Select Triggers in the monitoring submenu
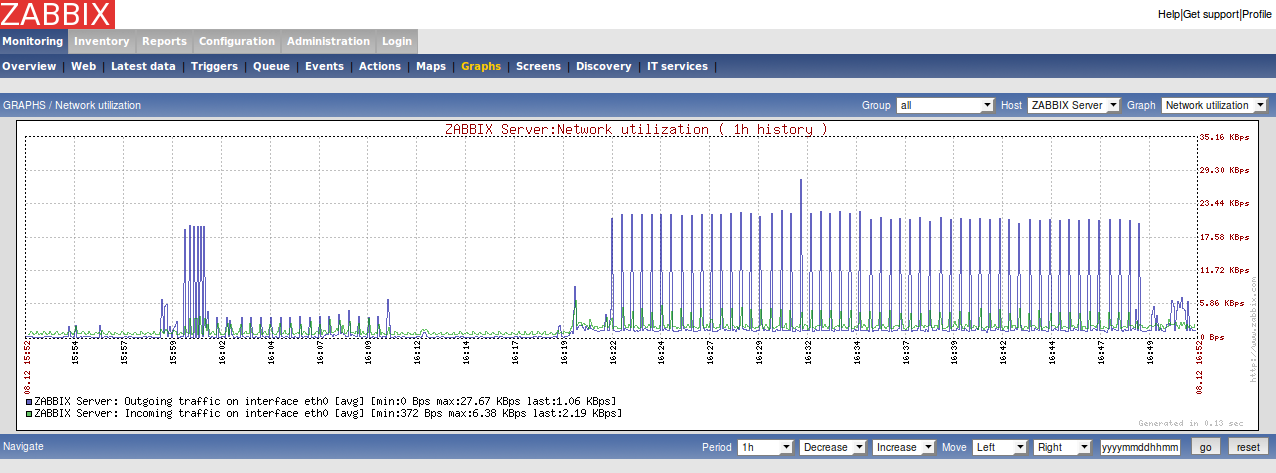This screenshot has width=1276, height=473. pyautogui.click(x=214, y=67)
